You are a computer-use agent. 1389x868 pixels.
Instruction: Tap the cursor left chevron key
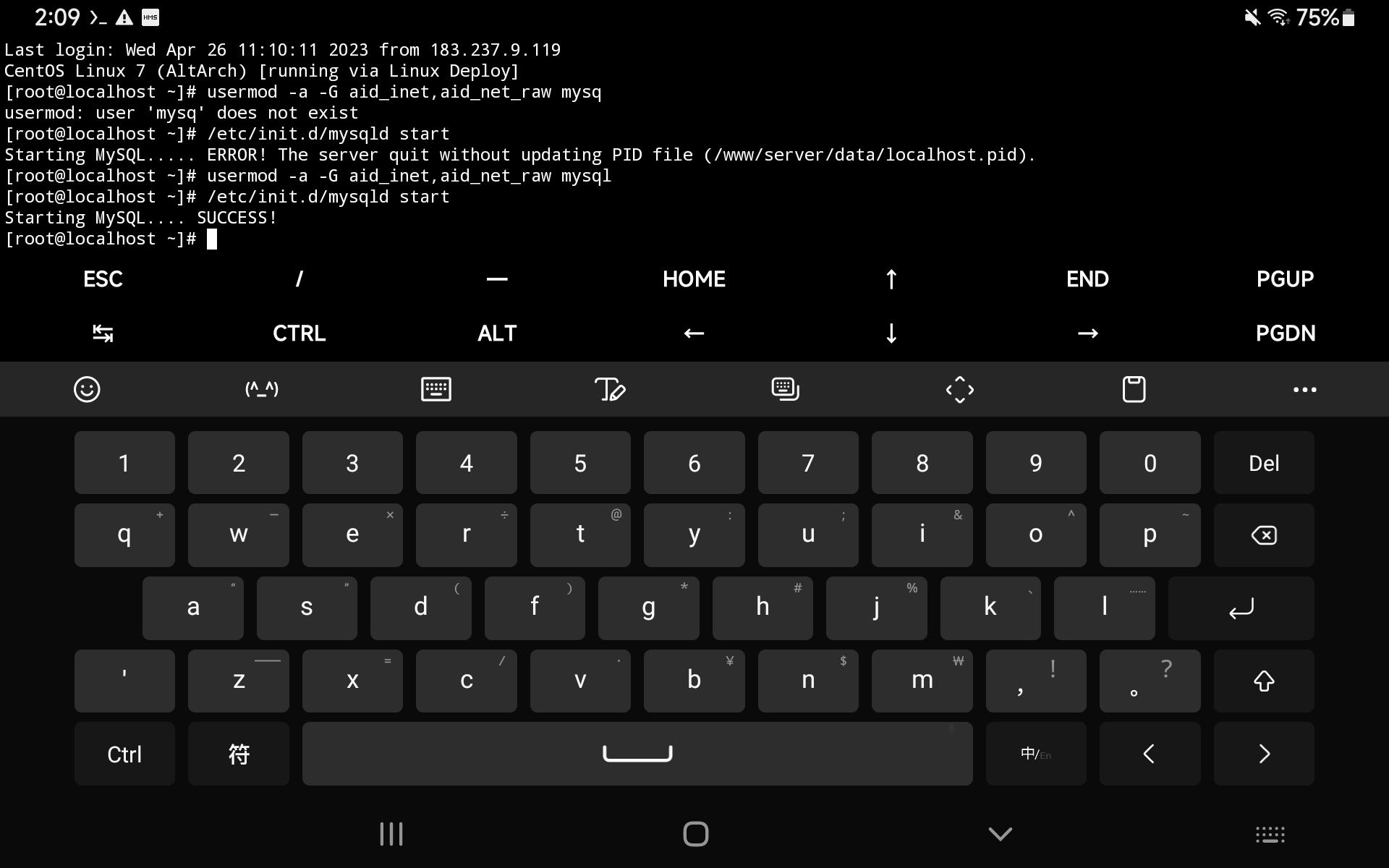coord(1150,754)
